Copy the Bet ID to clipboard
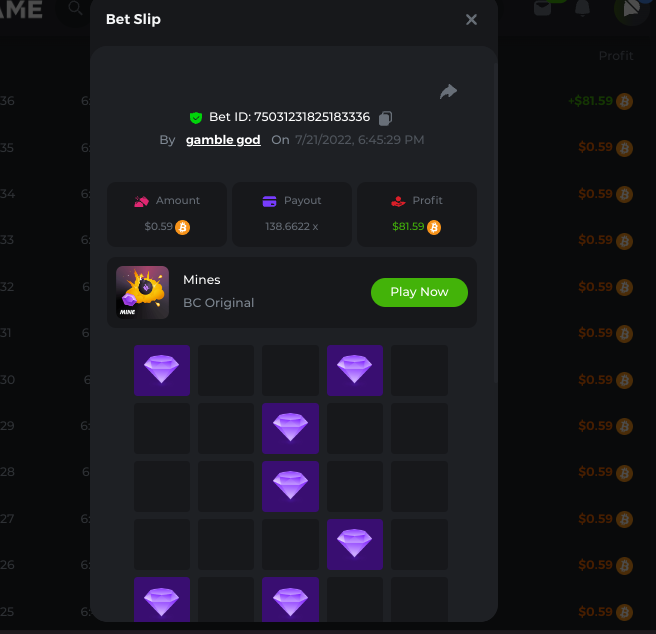The image size is (656, 634). pyautogui.click(x=385, y=118)
